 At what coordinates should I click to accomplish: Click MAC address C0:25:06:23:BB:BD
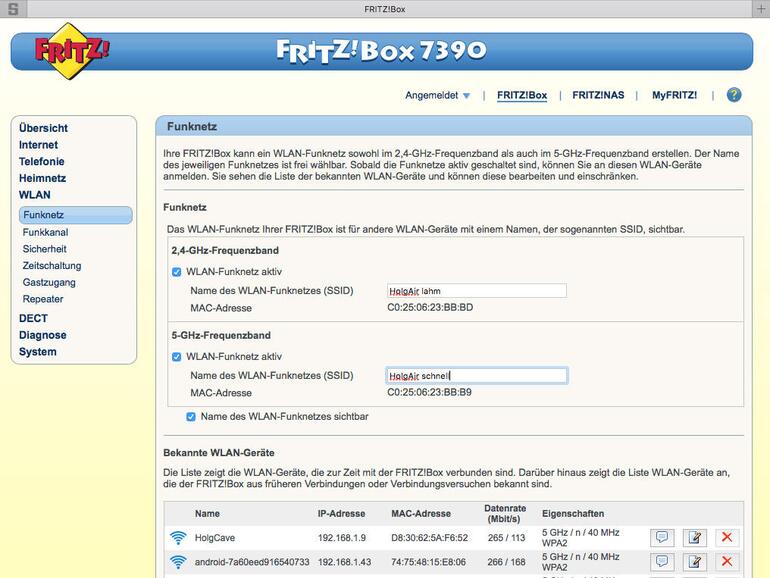click(x=430, y=307)
